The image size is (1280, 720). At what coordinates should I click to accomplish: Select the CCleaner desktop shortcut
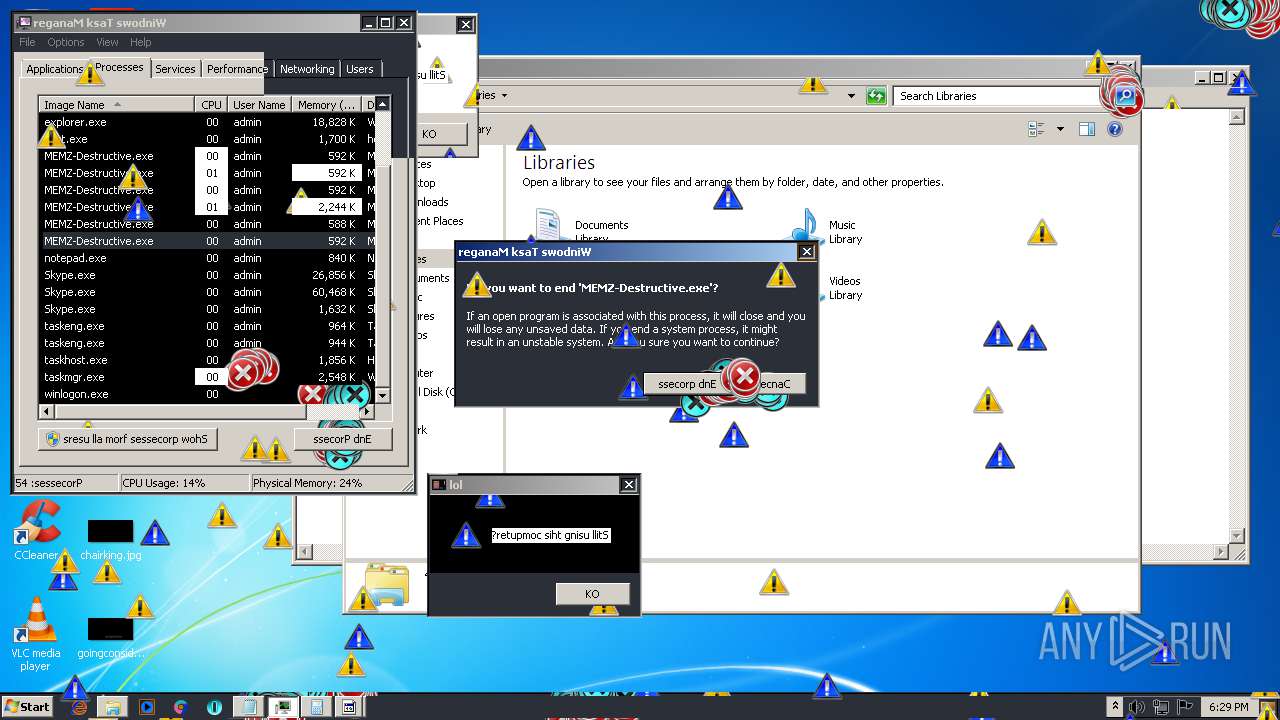click(x=37, y=530)
